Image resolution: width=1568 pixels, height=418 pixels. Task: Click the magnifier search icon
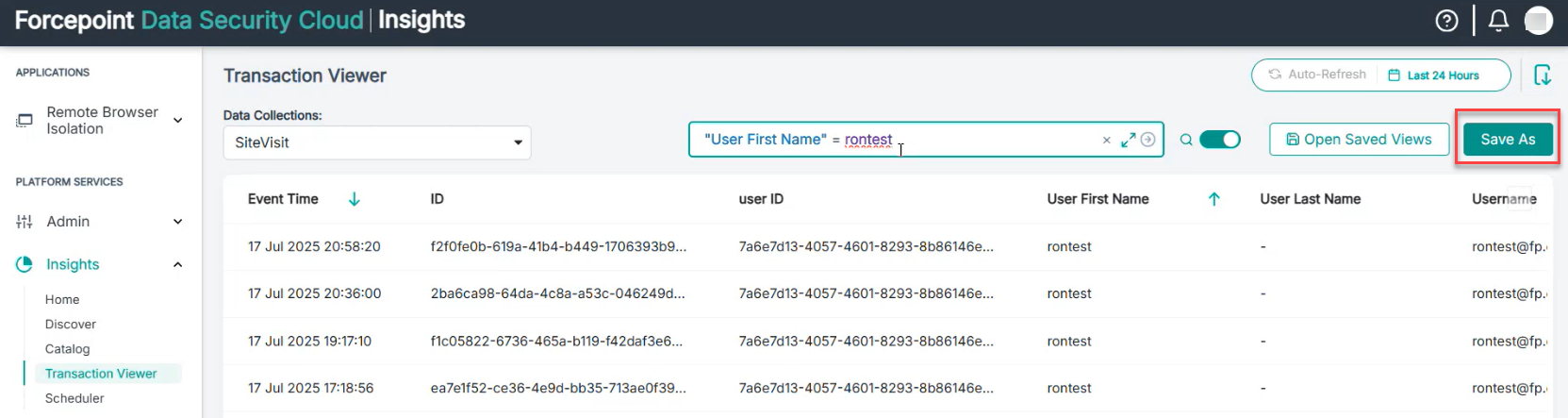[1186, 140]
